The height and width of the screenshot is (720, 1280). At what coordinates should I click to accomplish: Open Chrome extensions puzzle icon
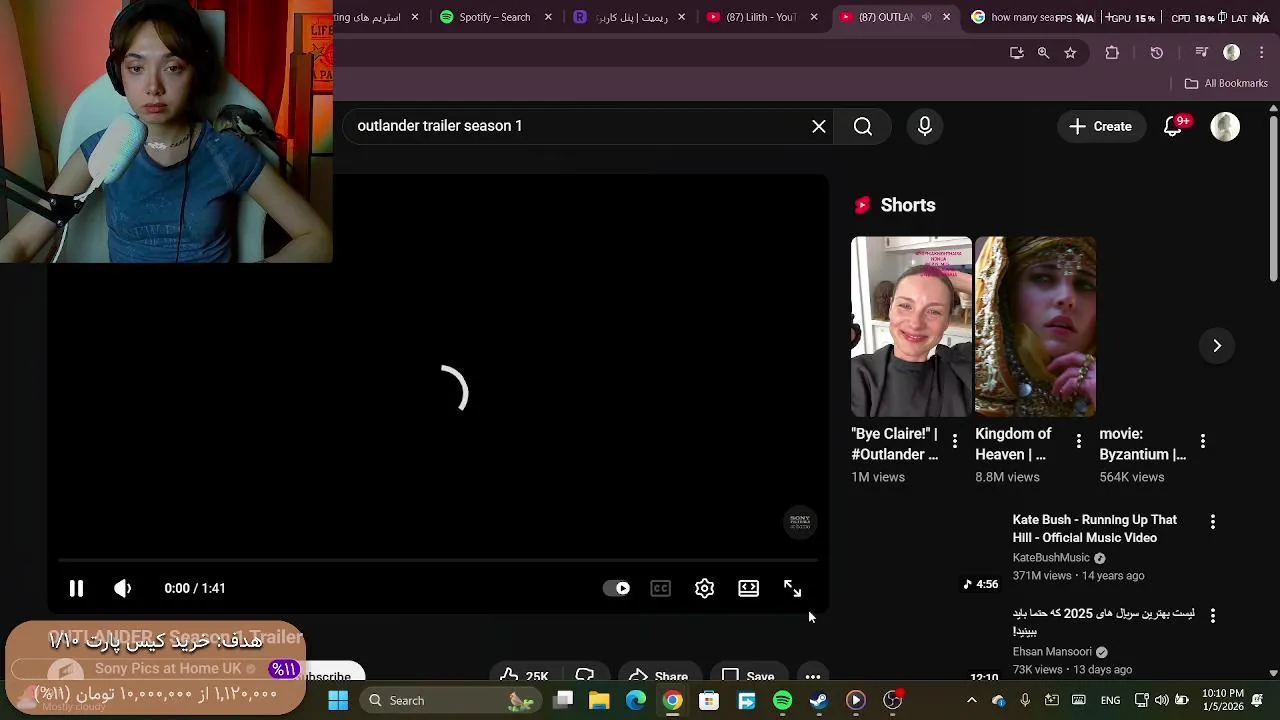(x=1112, y=53)
